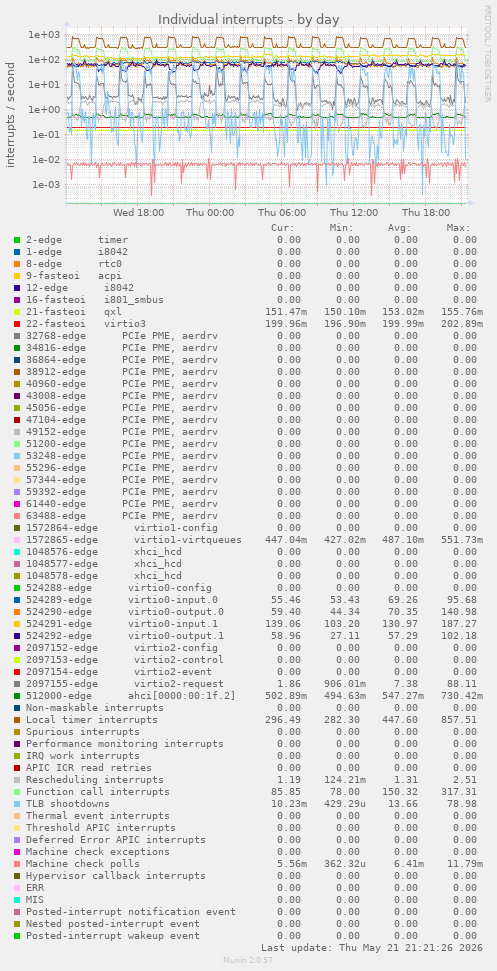The height and width of the screenshot is (971, 497).
Task: Click the green swatch next to 2-edge timer
Action: tap(17, 240)
